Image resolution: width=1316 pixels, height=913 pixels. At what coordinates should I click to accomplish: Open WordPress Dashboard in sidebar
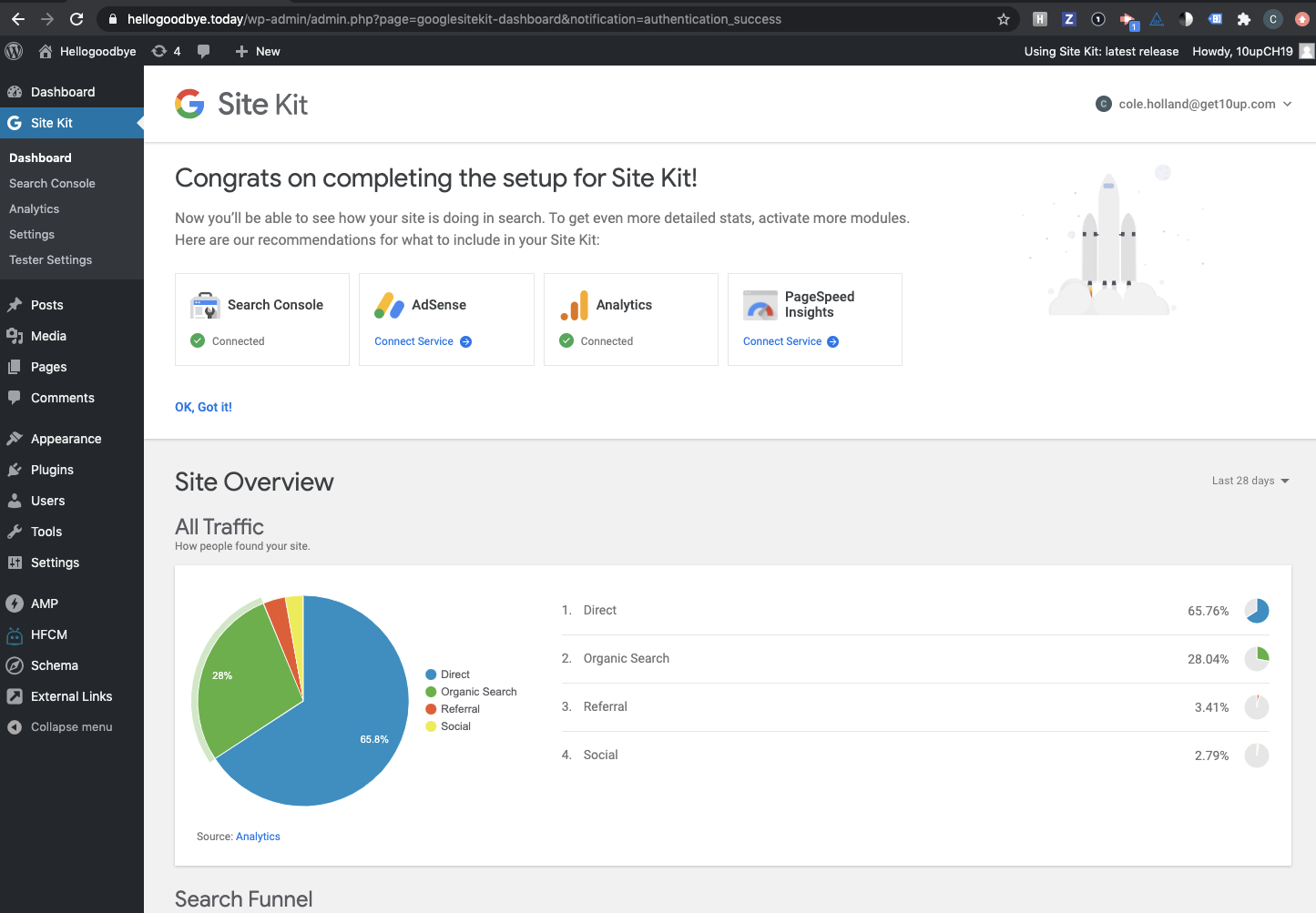coord(72,92)
